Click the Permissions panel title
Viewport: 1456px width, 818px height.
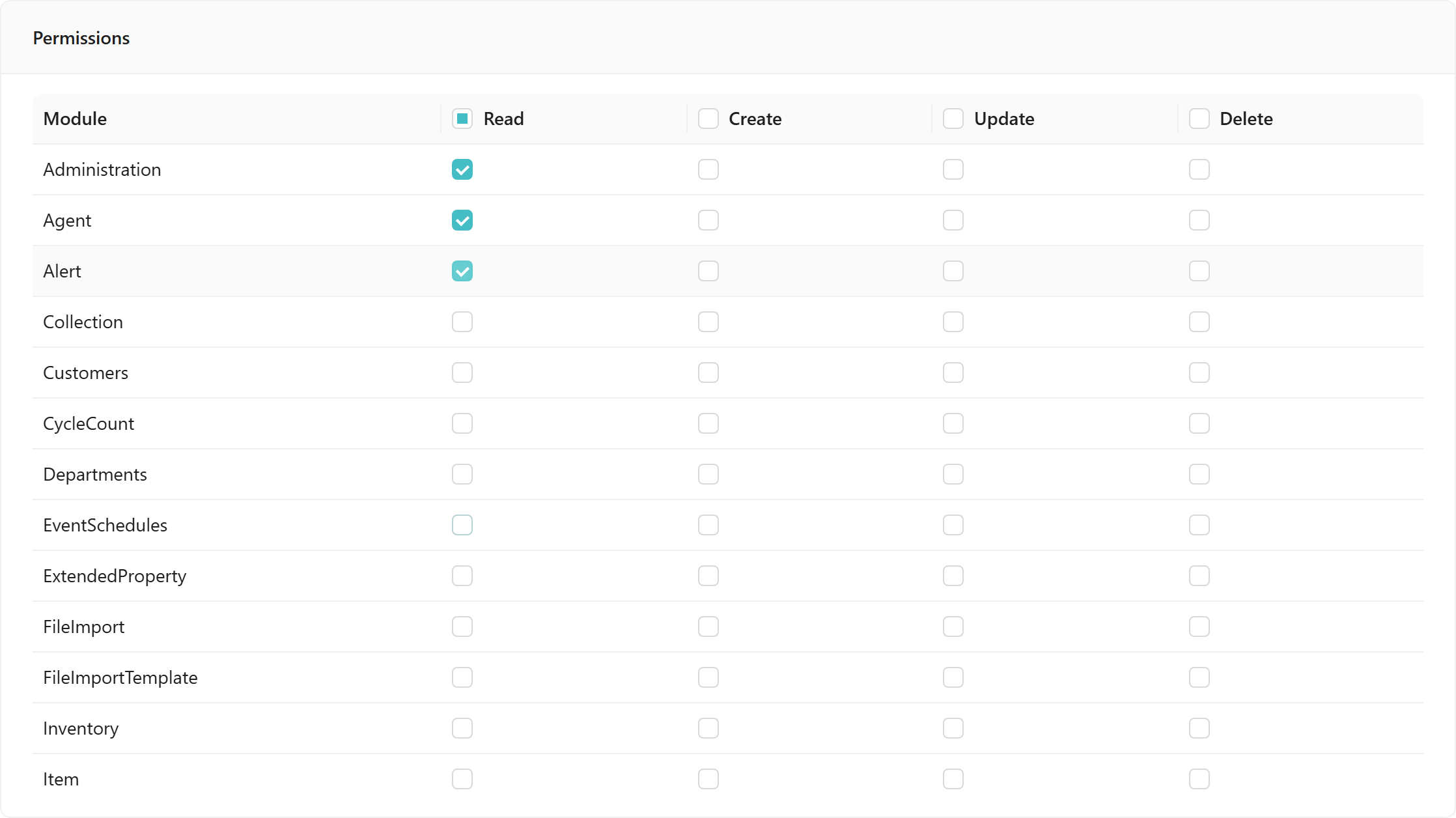(x=81, y=38)
